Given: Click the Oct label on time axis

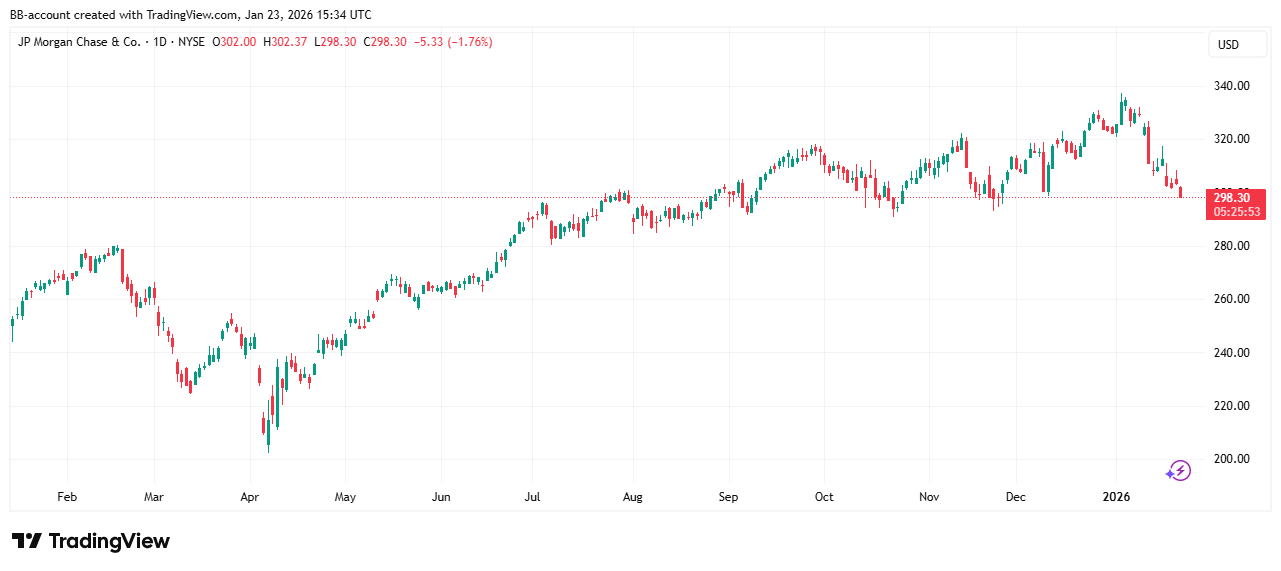Looking at the screenshot, I should coord(824,497).
